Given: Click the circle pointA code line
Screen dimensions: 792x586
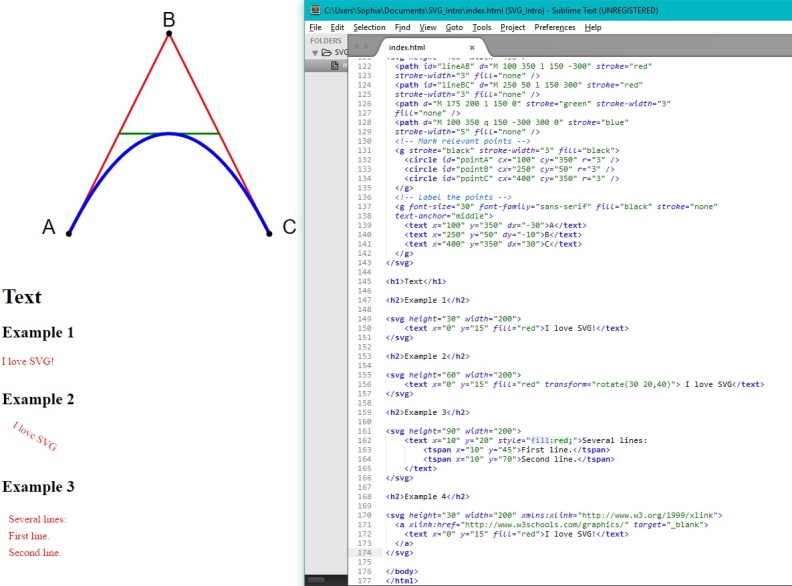Looking at the screenshot, I should (512, 160).
